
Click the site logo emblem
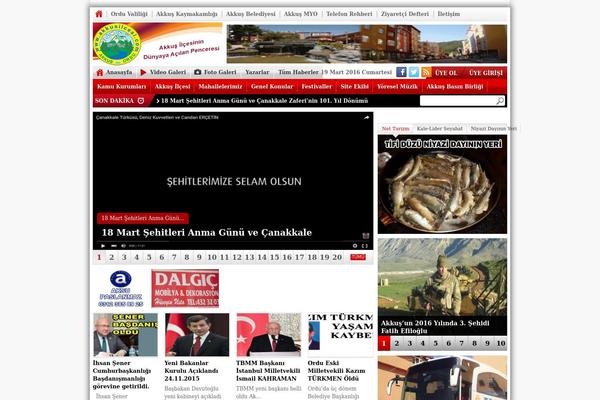click(x=117, y=44)
